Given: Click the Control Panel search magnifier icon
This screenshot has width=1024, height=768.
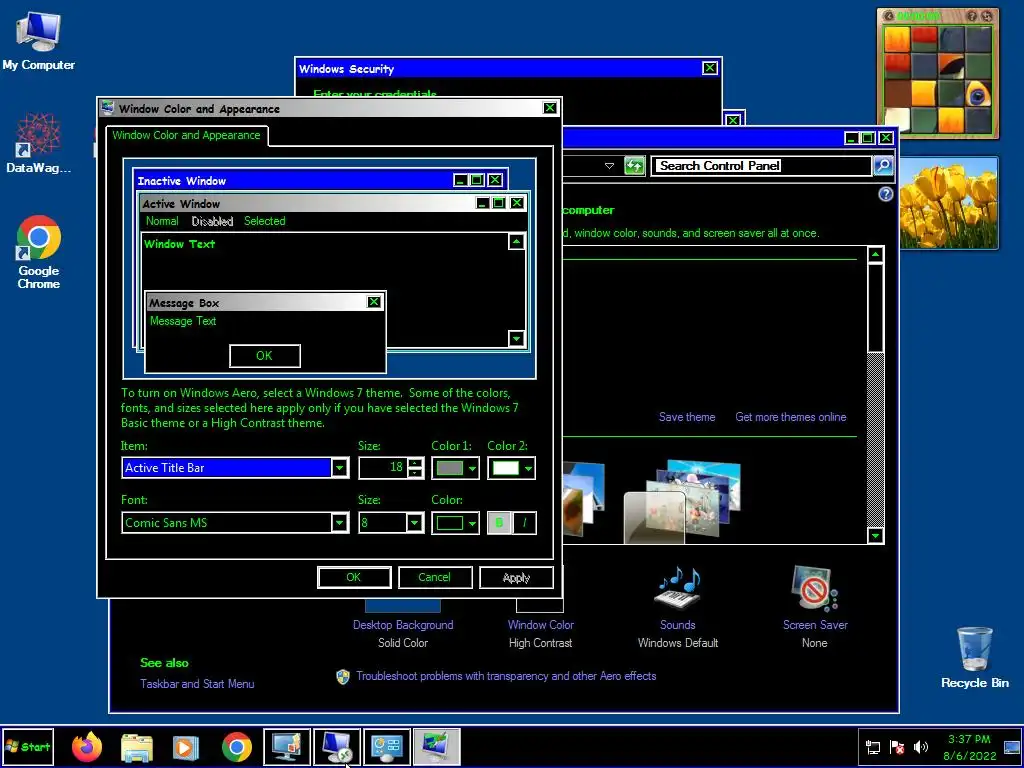Looking at the screenshot, I should [x=882, y=166].
